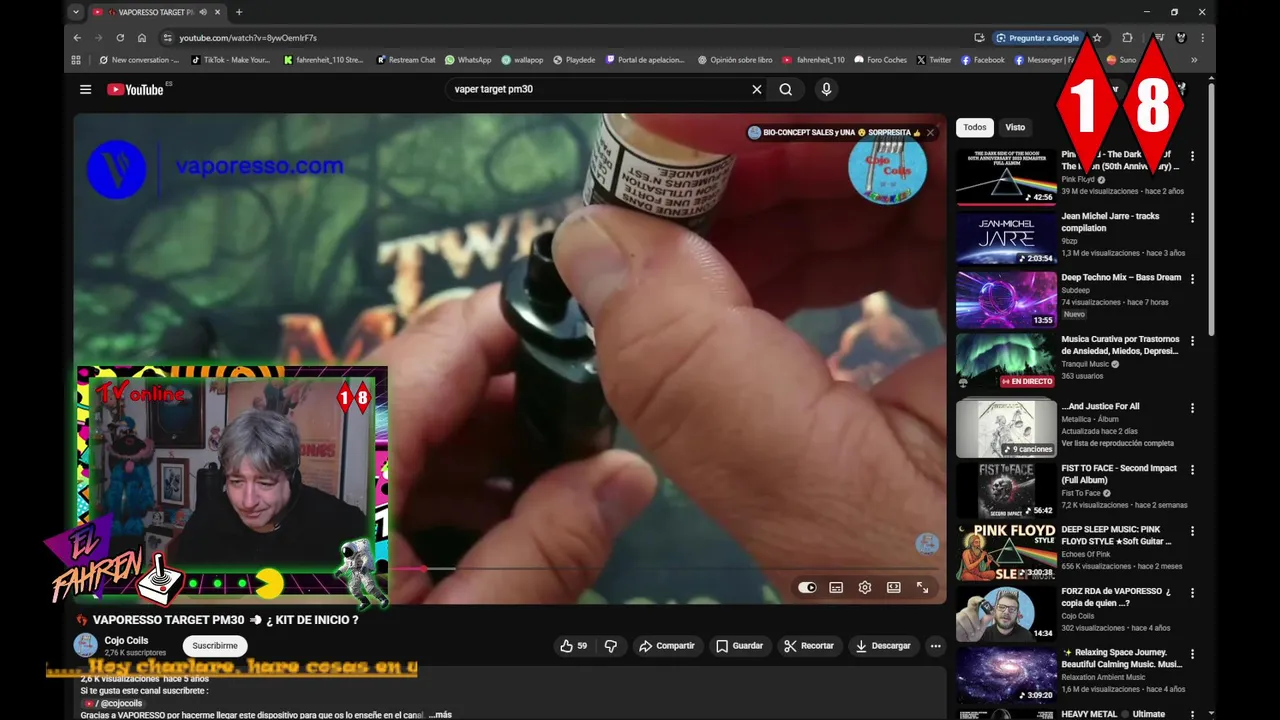Download video with Descargar button
Screen dimensions: 1280x720
(x=883, y=646)
